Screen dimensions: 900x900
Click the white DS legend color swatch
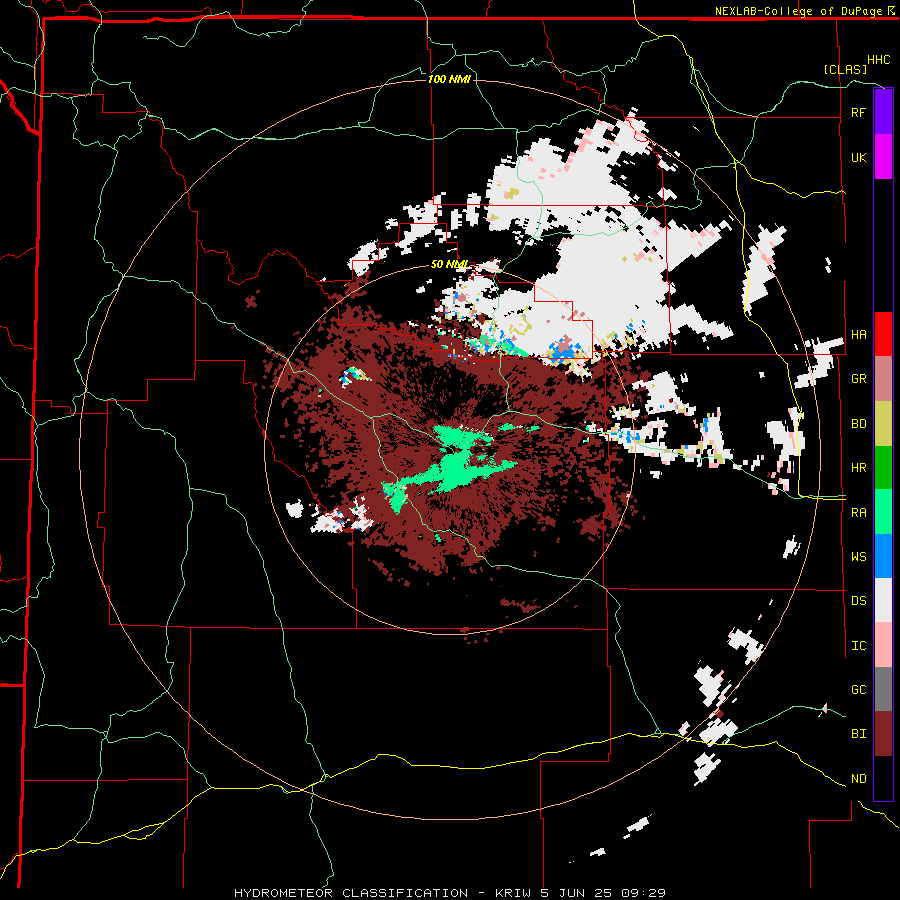883,600
